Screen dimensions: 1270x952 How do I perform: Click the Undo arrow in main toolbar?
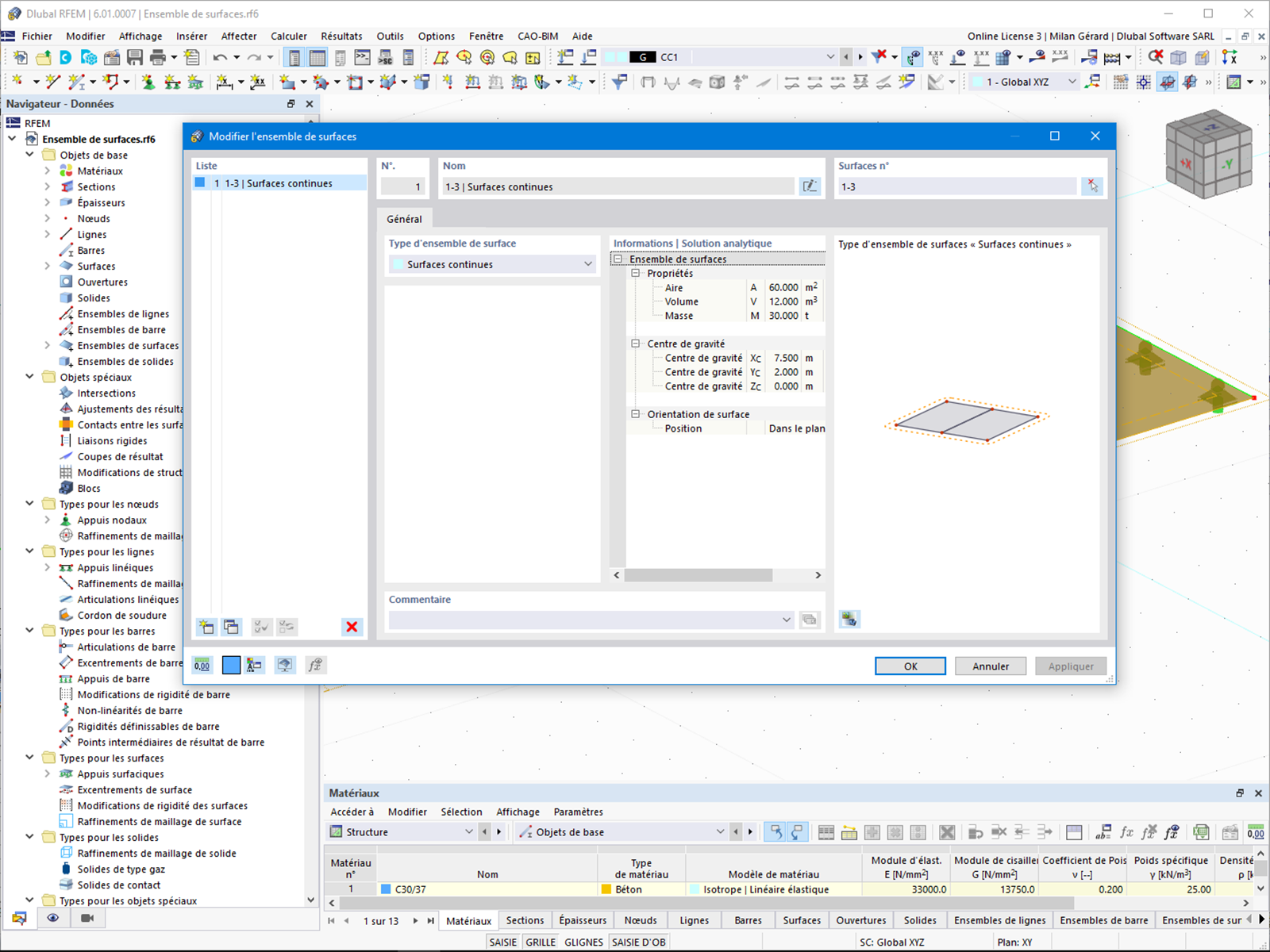pyautogui.click(x=220, y=57)
